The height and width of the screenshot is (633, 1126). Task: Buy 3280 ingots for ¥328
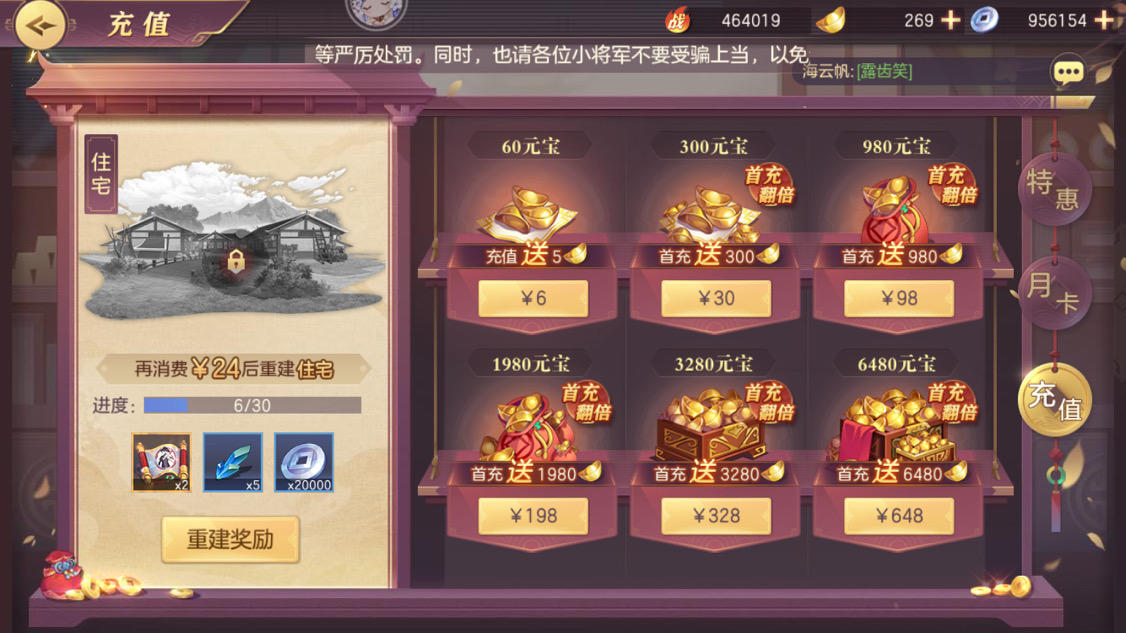pyautogui.click(x=716, y=516)
